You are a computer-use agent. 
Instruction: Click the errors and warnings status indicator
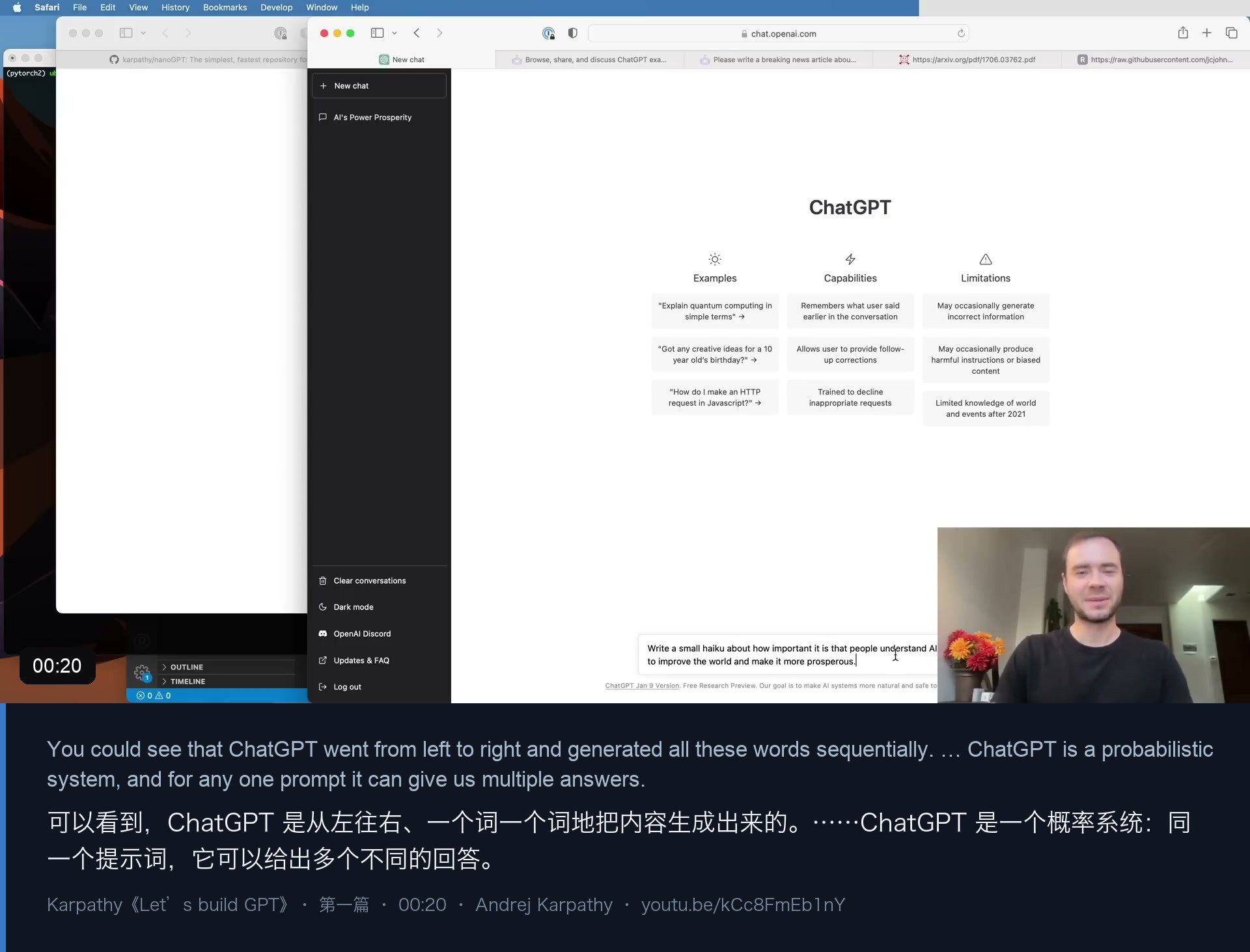154,696
